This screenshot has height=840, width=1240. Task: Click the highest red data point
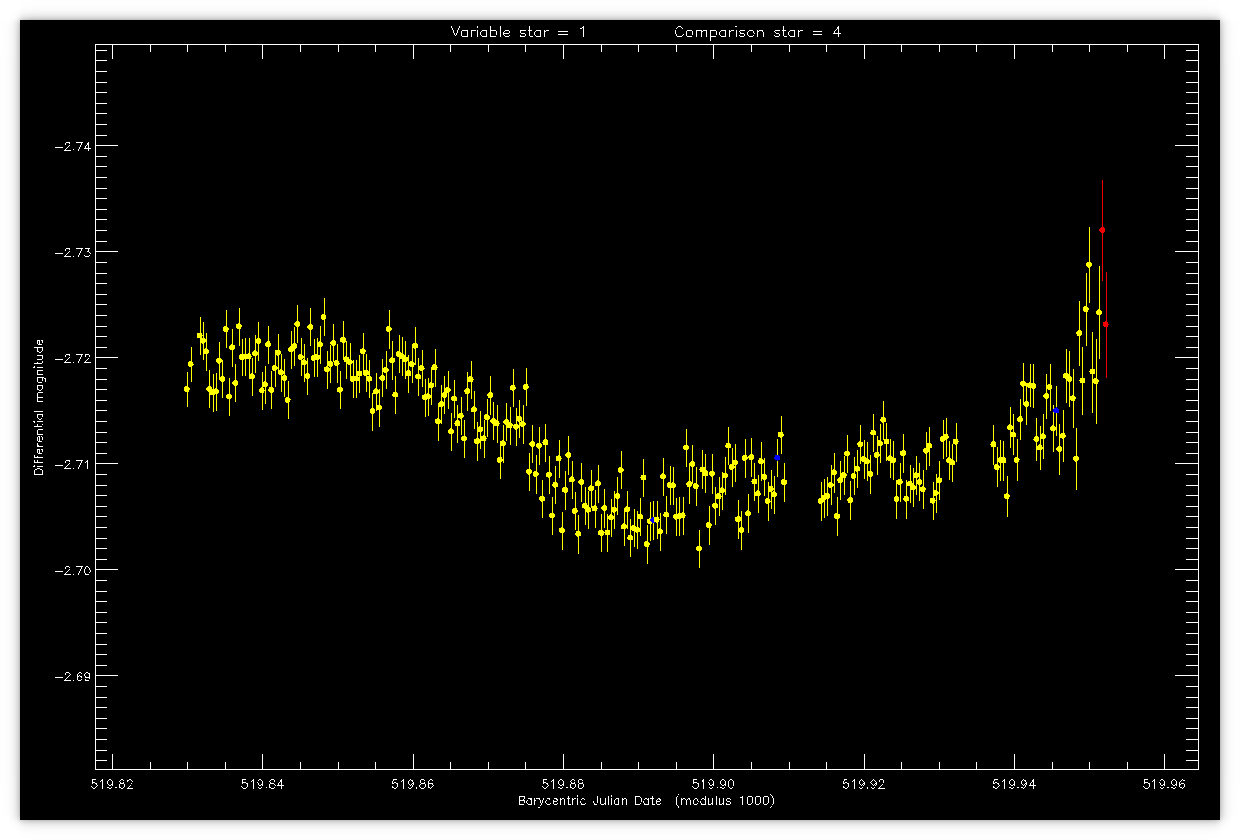point(1102,230)
